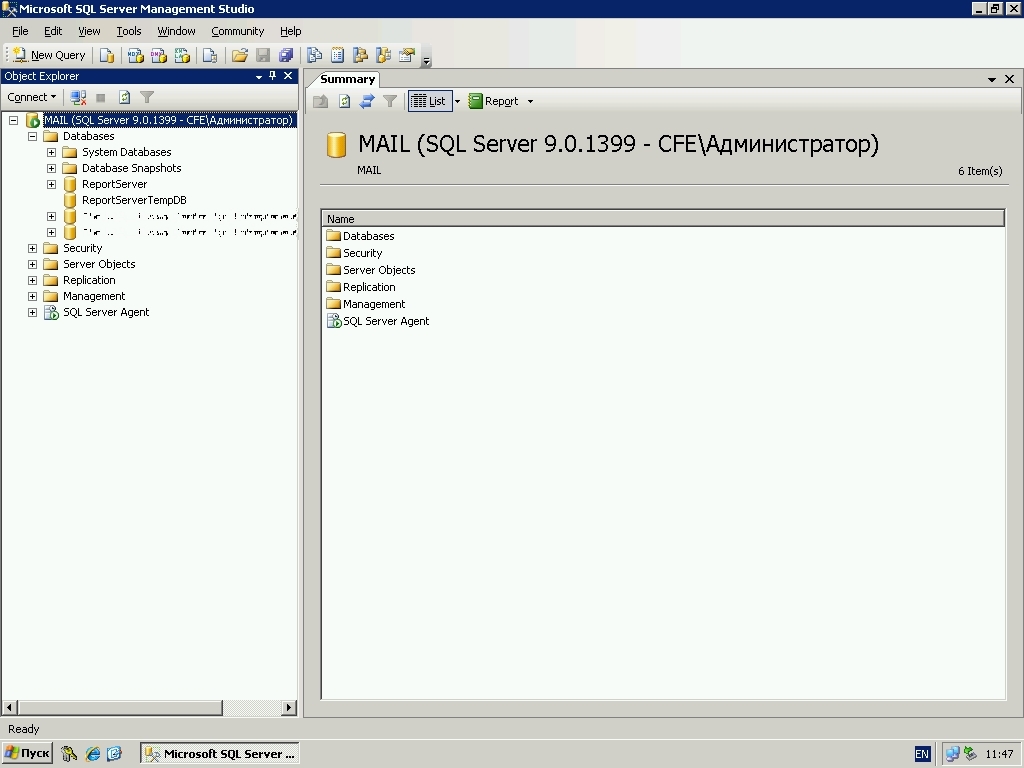1024x768 pixels.
Task: Expand the Management tree node
Action: [x=32, y=296]
